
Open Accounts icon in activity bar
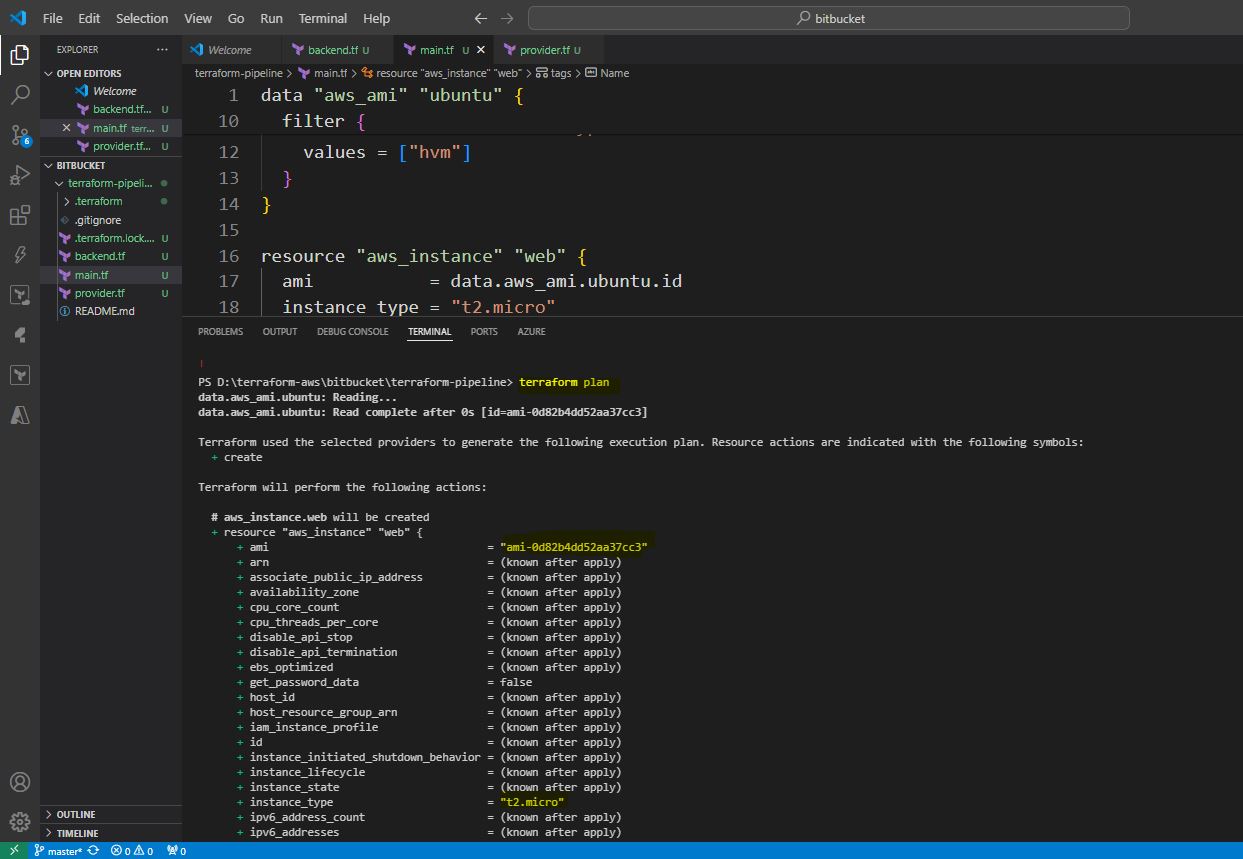coord(19,781)
